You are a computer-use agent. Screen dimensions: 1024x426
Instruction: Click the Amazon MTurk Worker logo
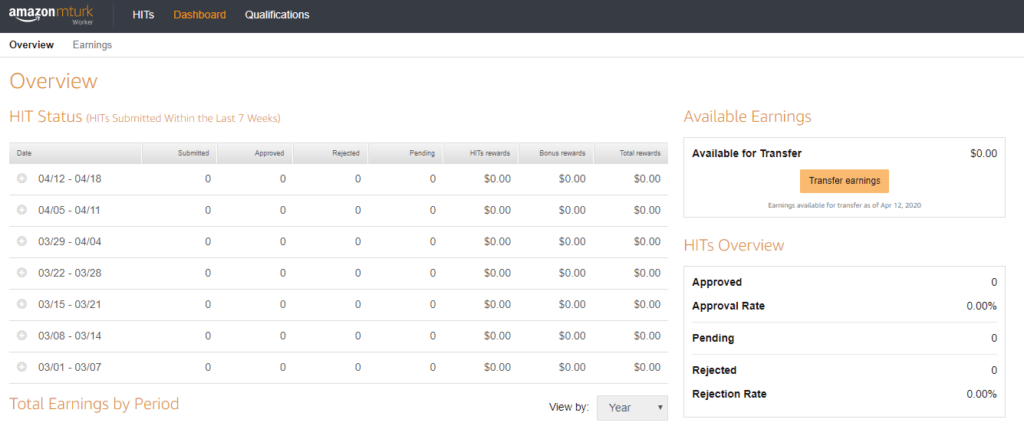pyautogui.click(x=50, y=15)
